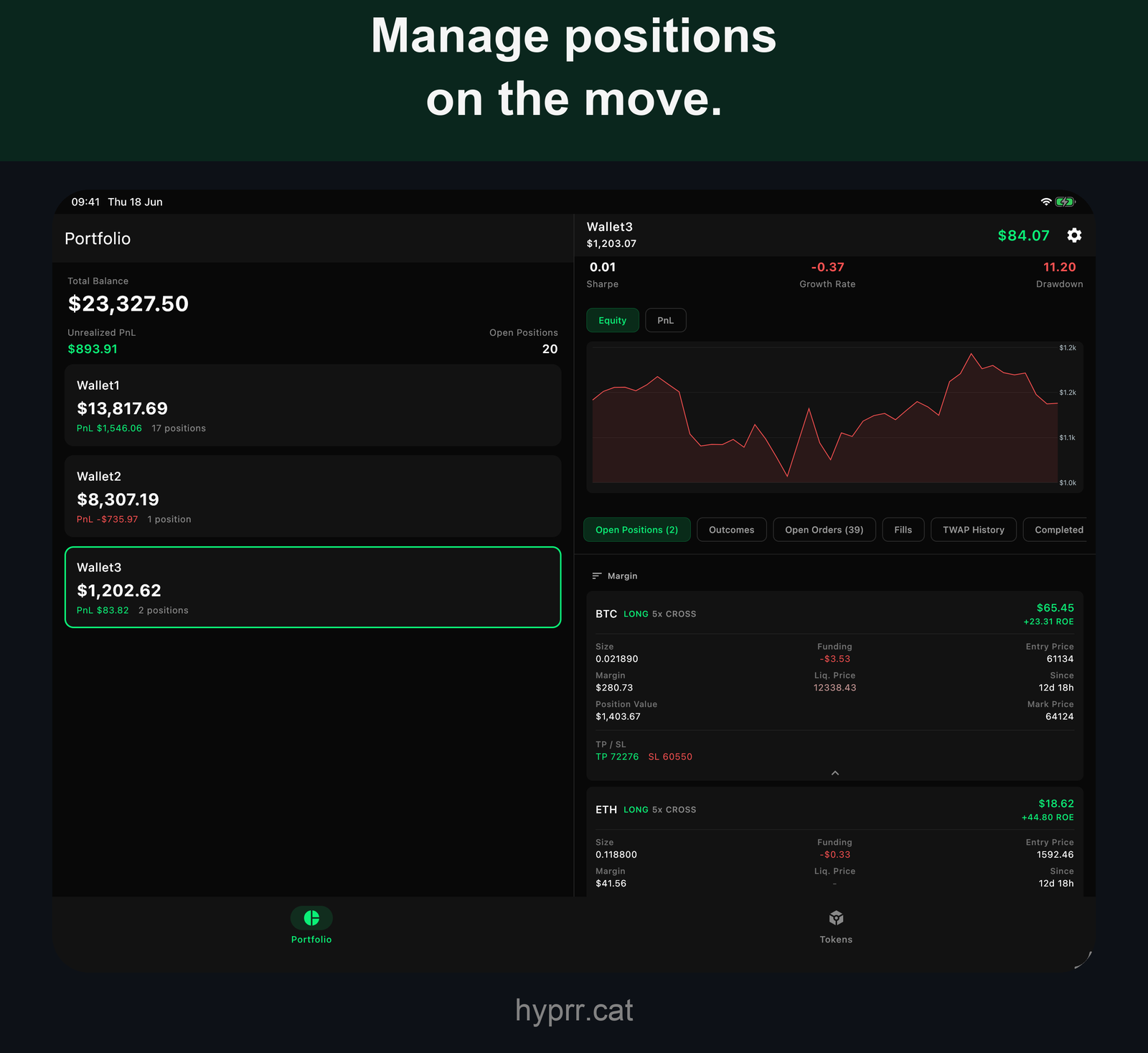Switch chart to PnL view
The width and height of the screenshot is (1148, 1053).
(665, 320)
